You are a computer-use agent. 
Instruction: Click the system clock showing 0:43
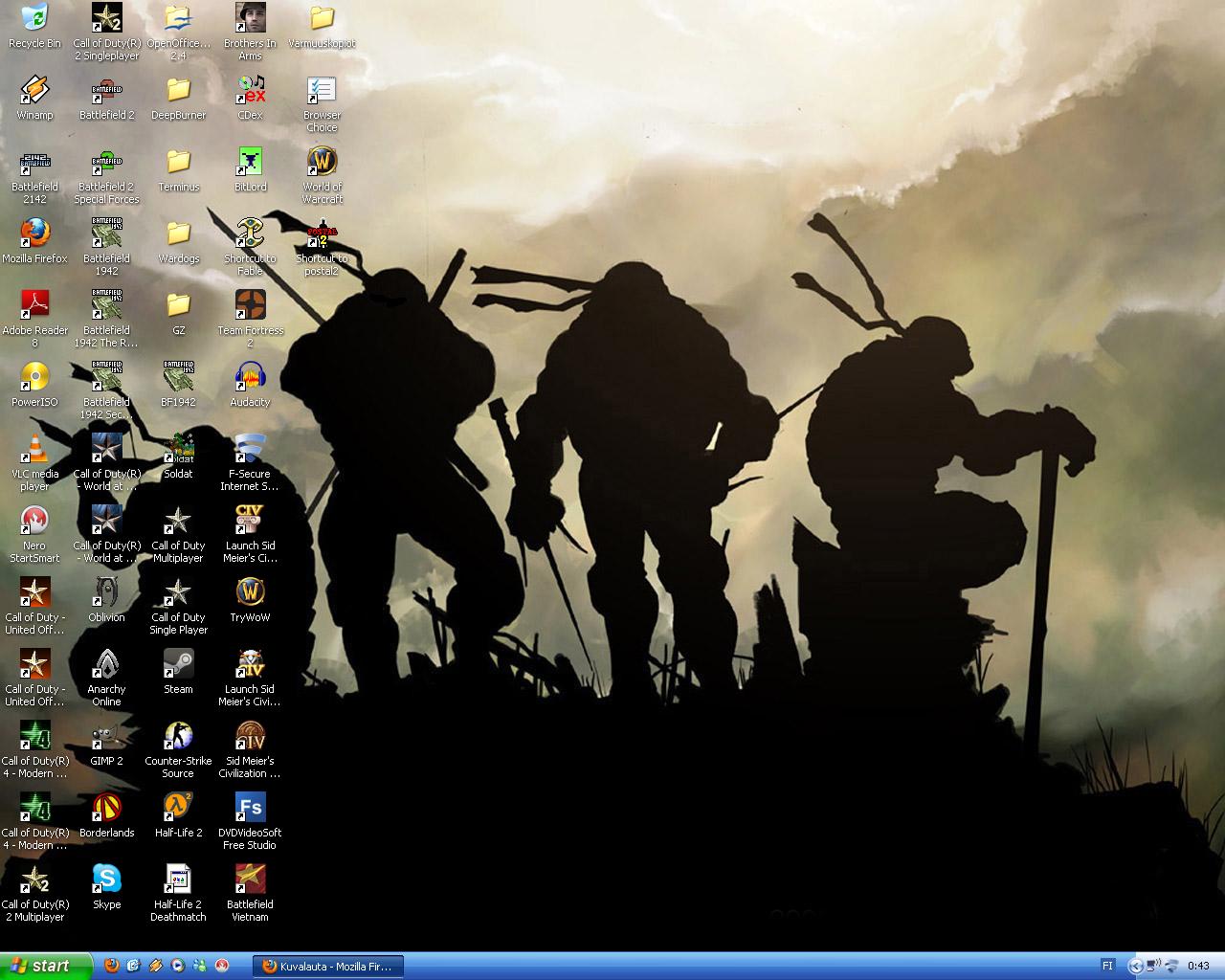click(x=1198, y=966)
